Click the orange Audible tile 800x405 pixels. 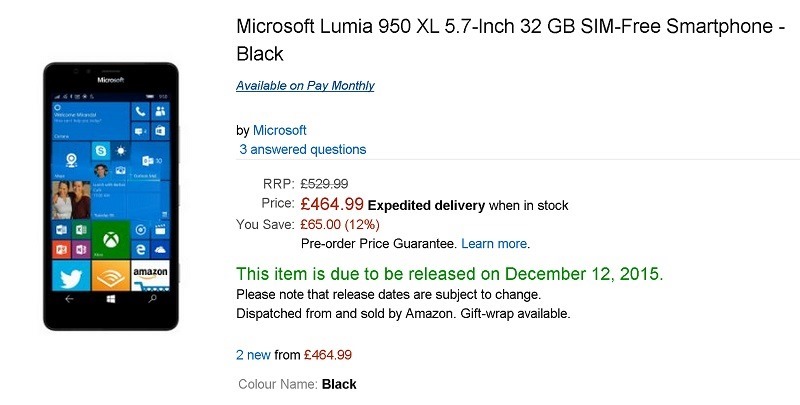tap(111, 276)
